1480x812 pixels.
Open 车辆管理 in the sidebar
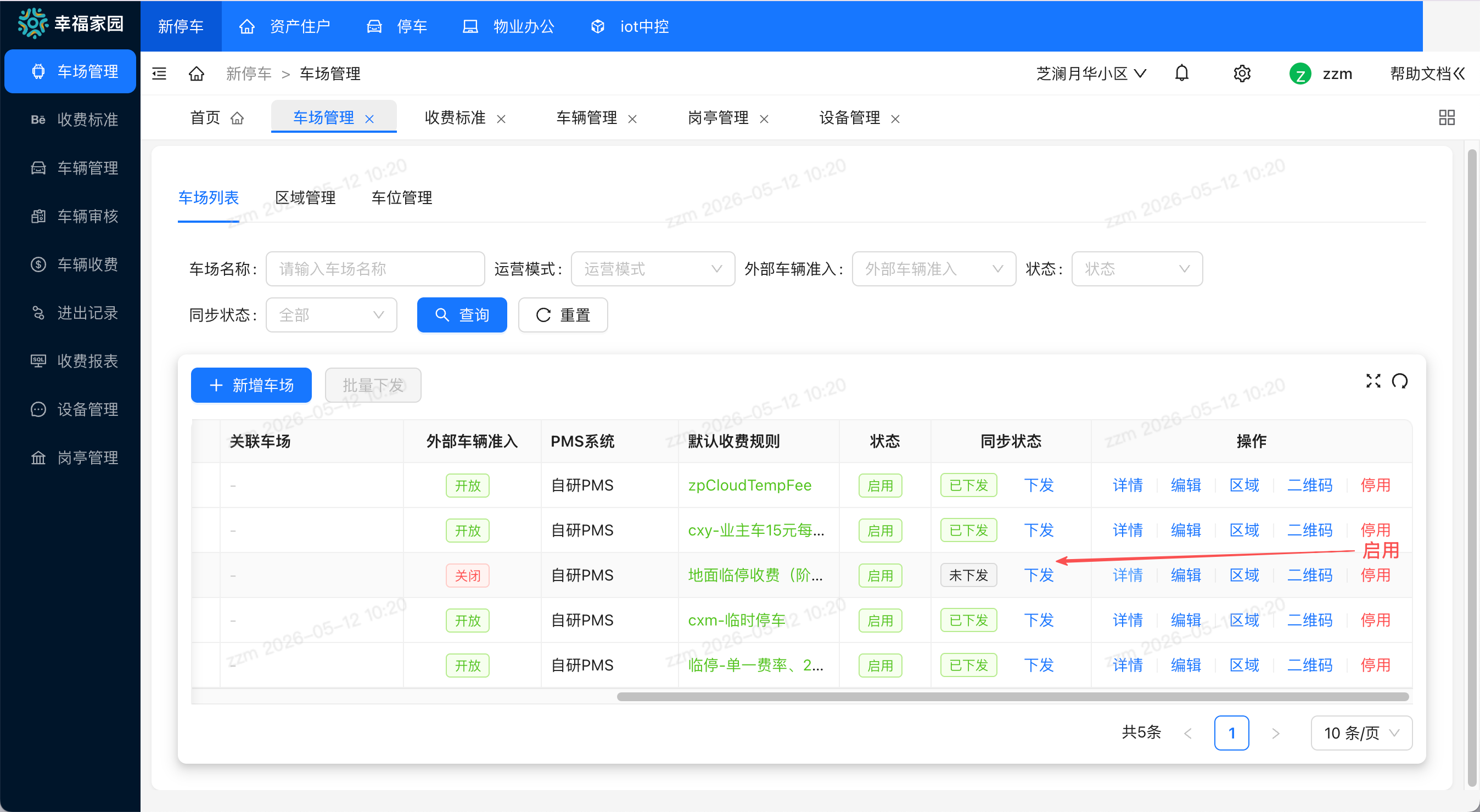click(x=70, y=168)
